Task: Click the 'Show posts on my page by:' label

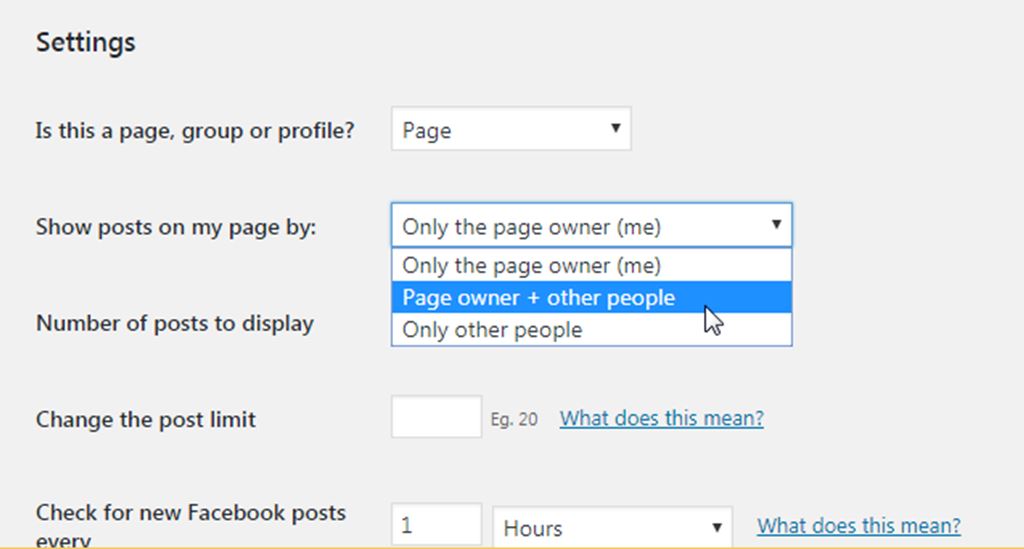Action: (176, 227)
